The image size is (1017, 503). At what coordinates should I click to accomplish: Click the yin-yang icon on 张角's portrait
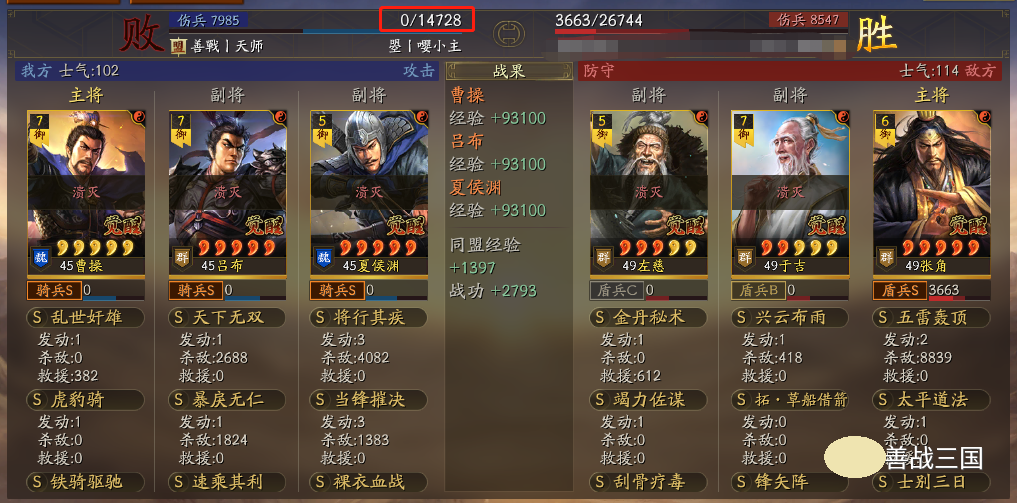pos(984,117)
